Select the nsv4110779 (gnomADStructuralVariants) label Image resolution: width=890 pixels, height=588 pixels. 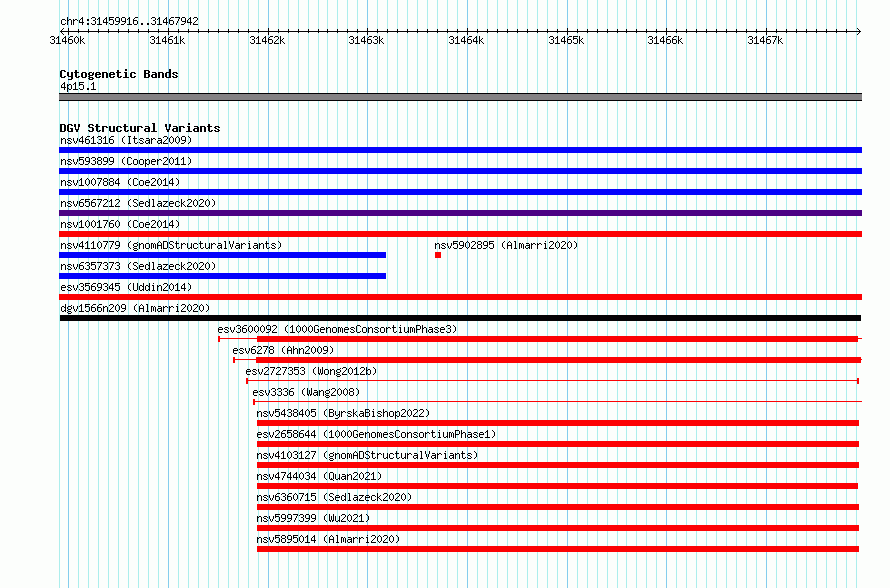[171, 245]
